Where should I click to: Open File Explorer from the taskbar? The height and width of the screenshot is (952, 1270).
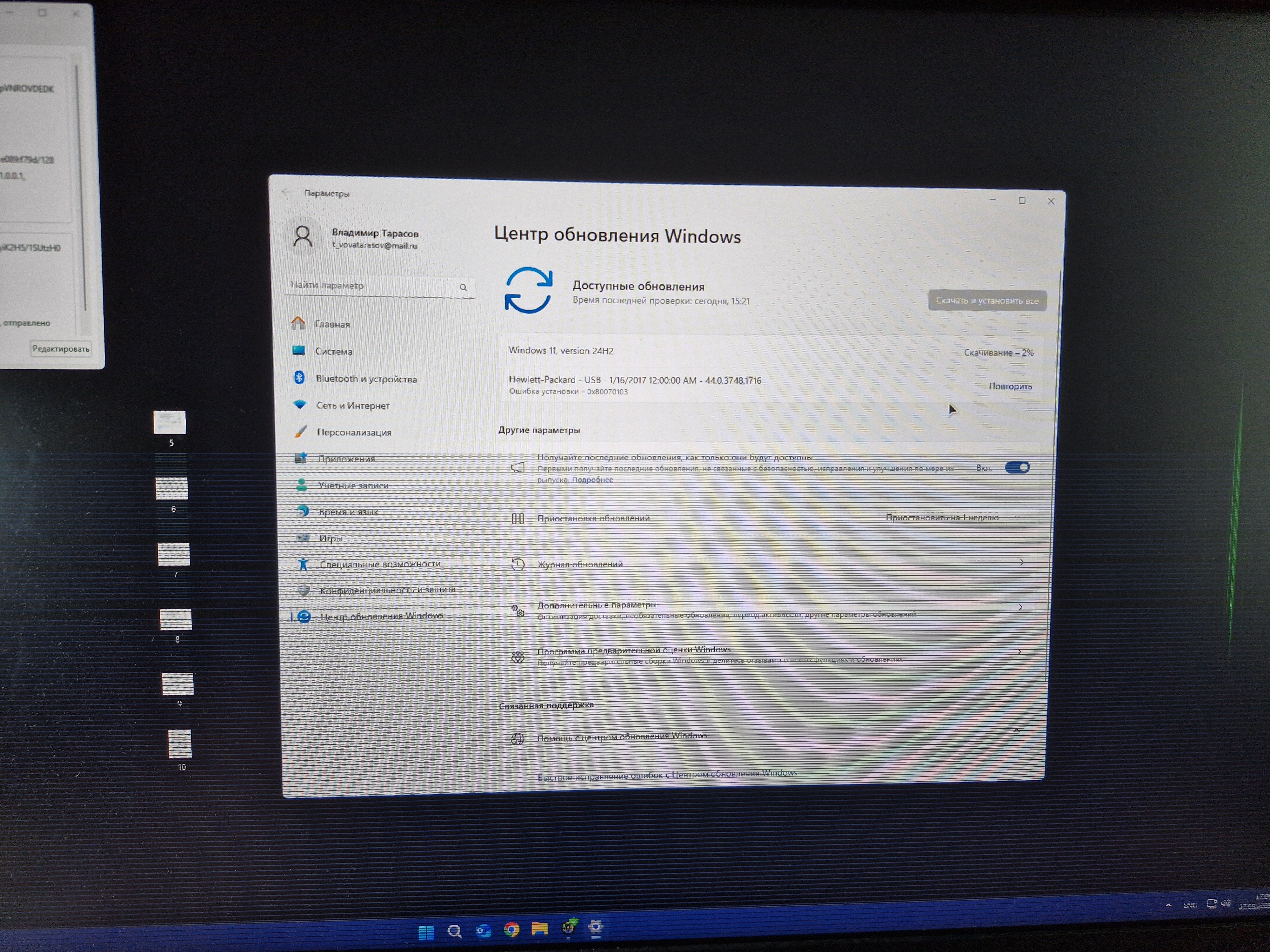[540, 929]
